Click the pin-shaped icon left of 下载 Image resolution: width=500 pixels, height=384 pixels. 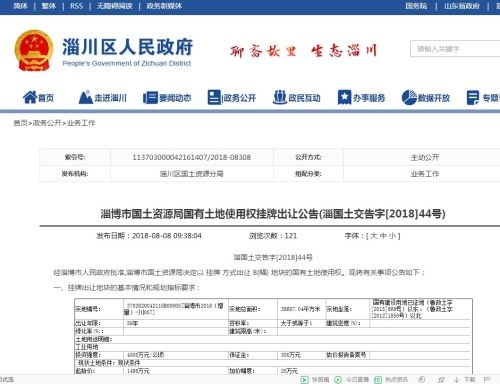[x=441, y=379]
